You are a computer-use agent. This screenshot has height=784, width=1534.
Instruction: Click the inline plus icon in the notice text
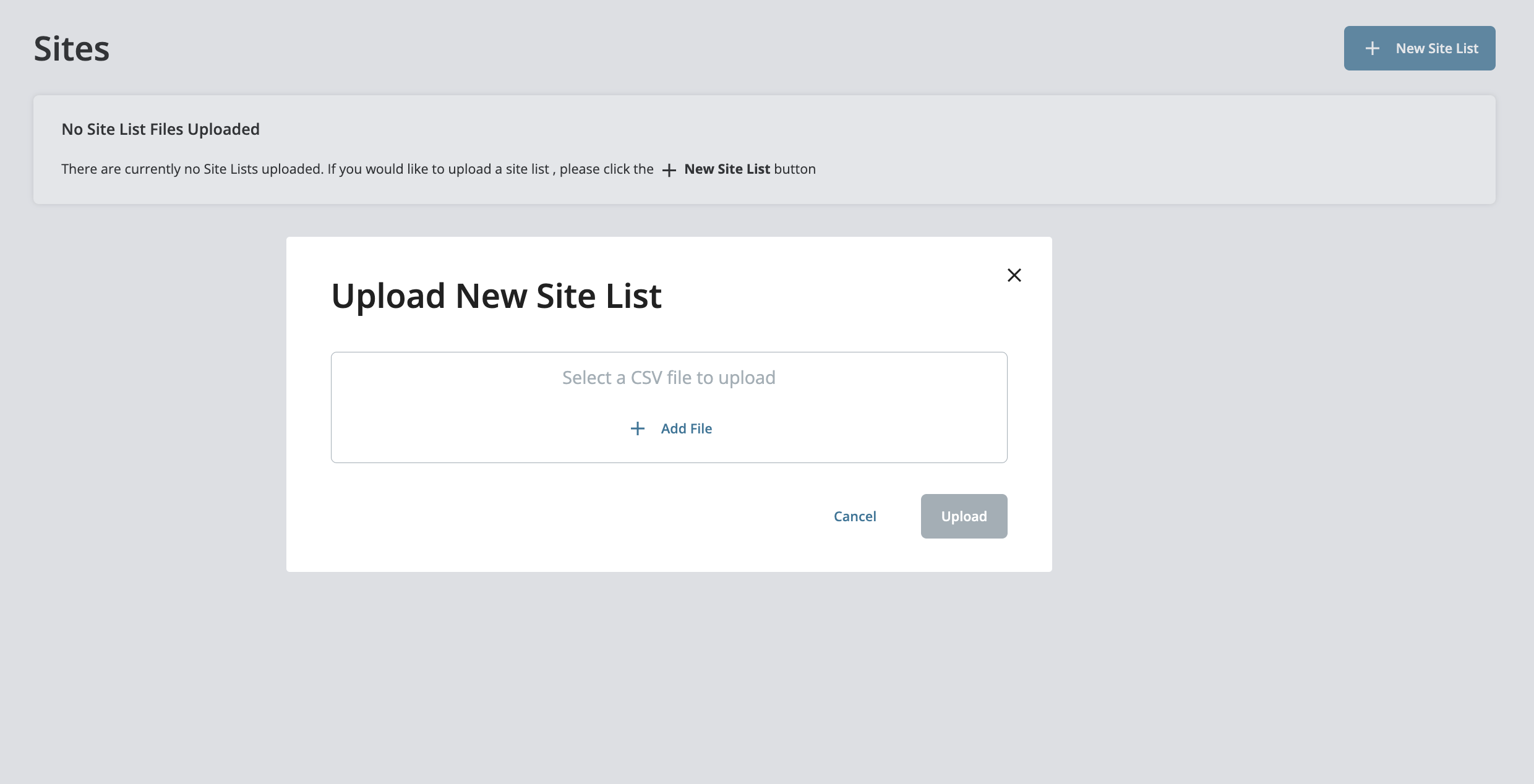pos(669,170)
